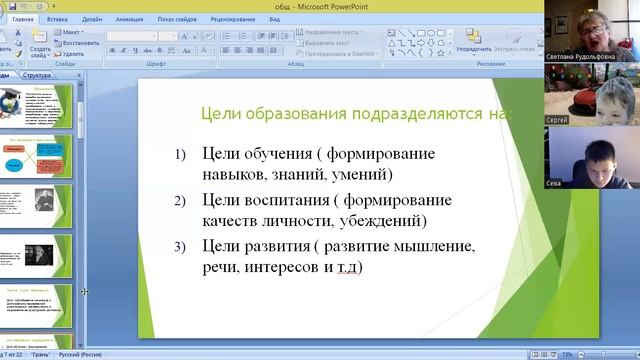Save the presentation from the quick access toolbar
Image resolution: width=640 pixels, height=360 pixels.
pos(12,7)
